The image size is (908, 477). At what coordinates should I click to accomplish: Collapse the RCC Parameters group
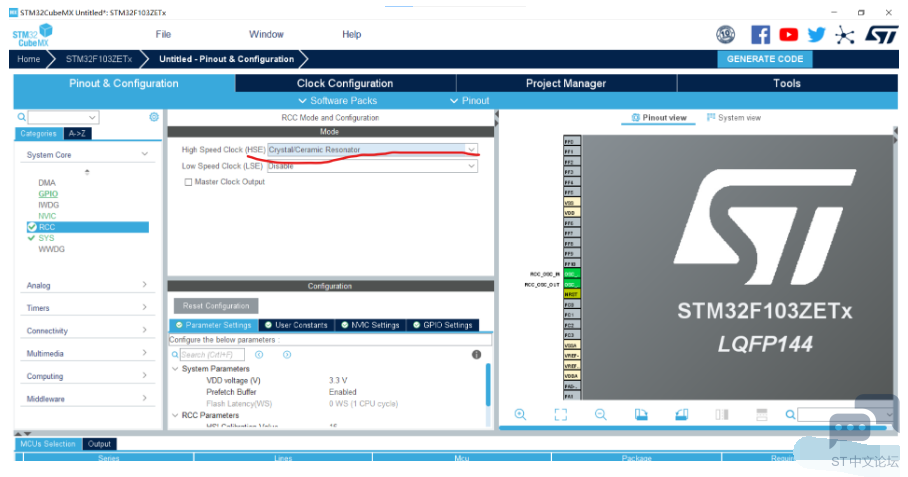pos(175,415)
